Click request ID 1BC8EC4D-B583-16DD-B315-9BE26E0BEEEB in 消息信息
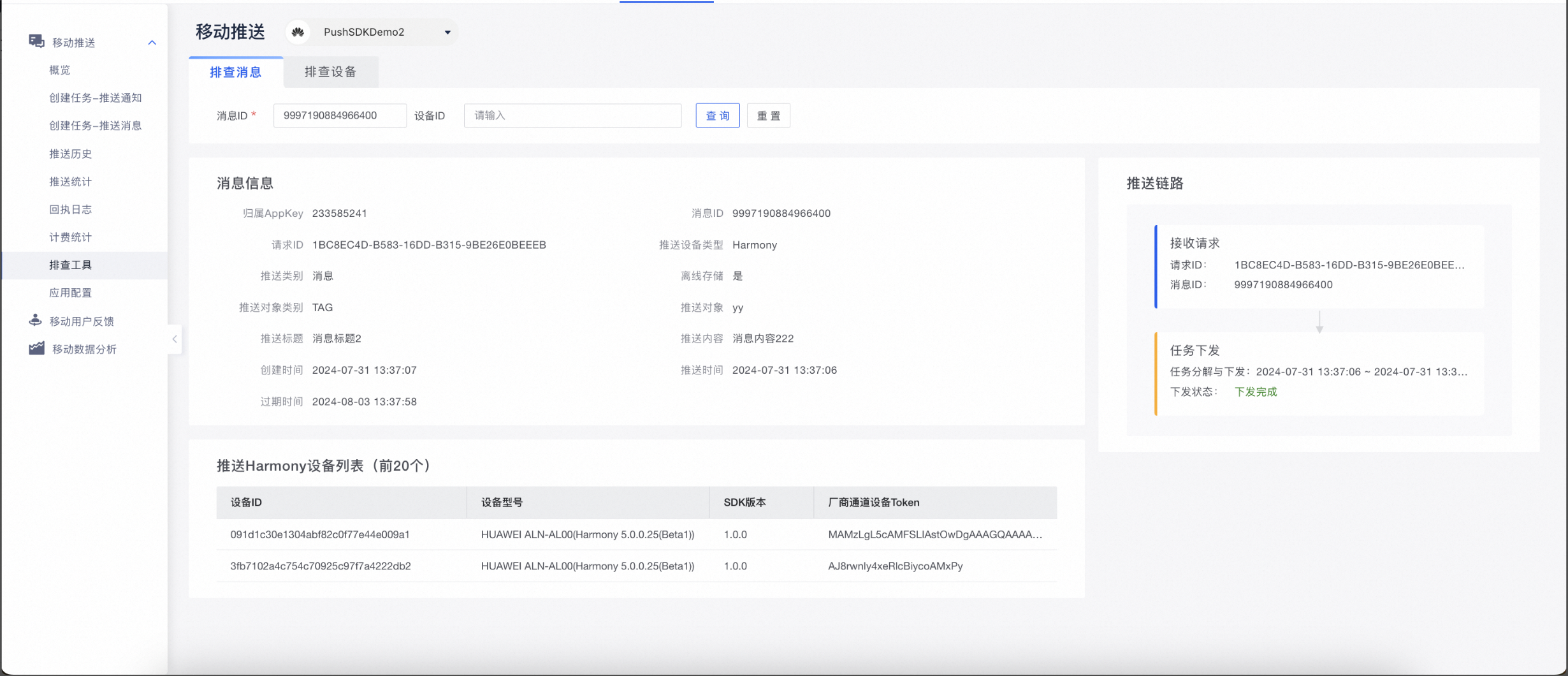This screenshot has width=1568, height=676. pos(429,245)
